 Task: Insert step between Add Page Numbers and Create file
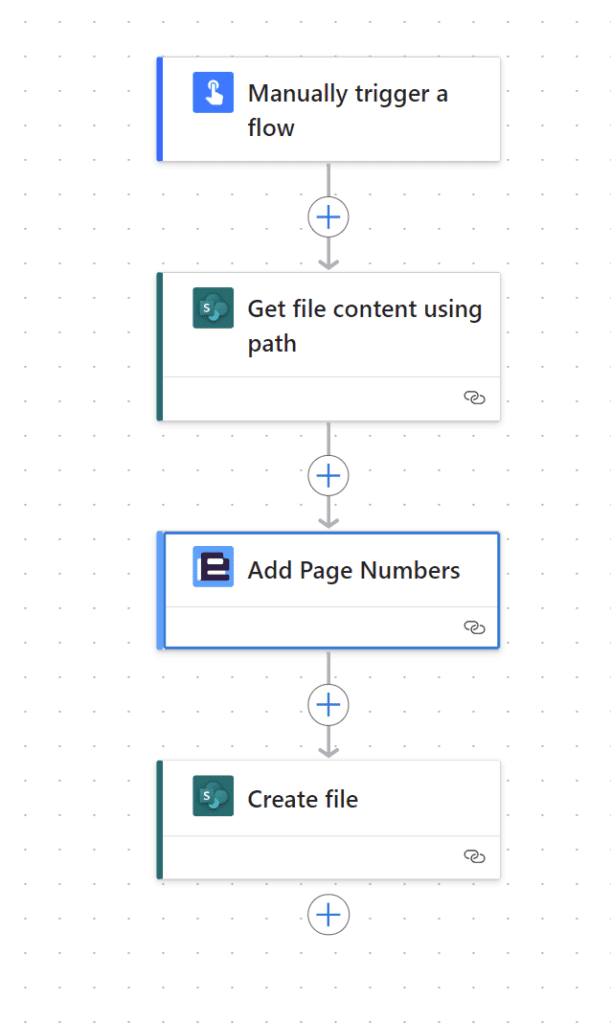tap(328, 705)
